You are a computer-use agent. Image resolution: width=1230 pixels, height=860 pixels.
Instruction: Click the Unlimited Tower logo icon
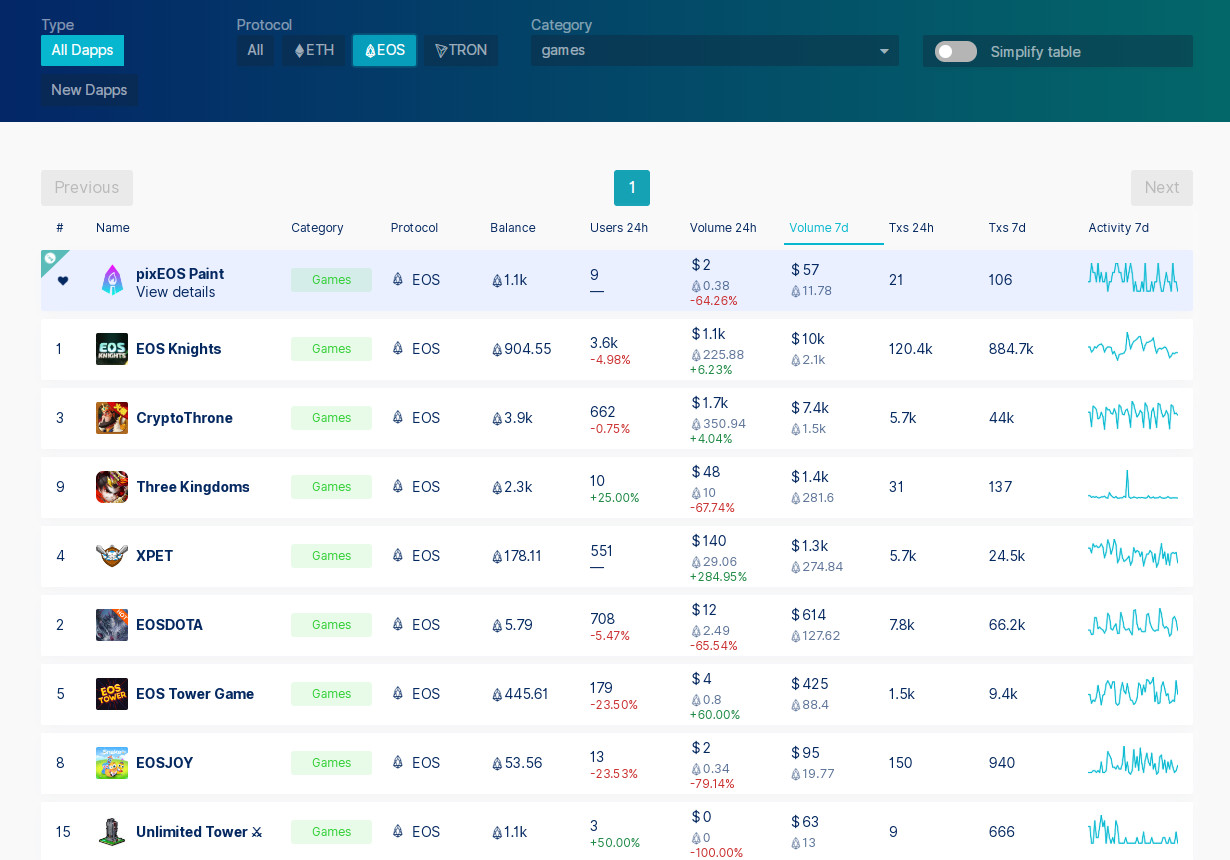point(112,832)
